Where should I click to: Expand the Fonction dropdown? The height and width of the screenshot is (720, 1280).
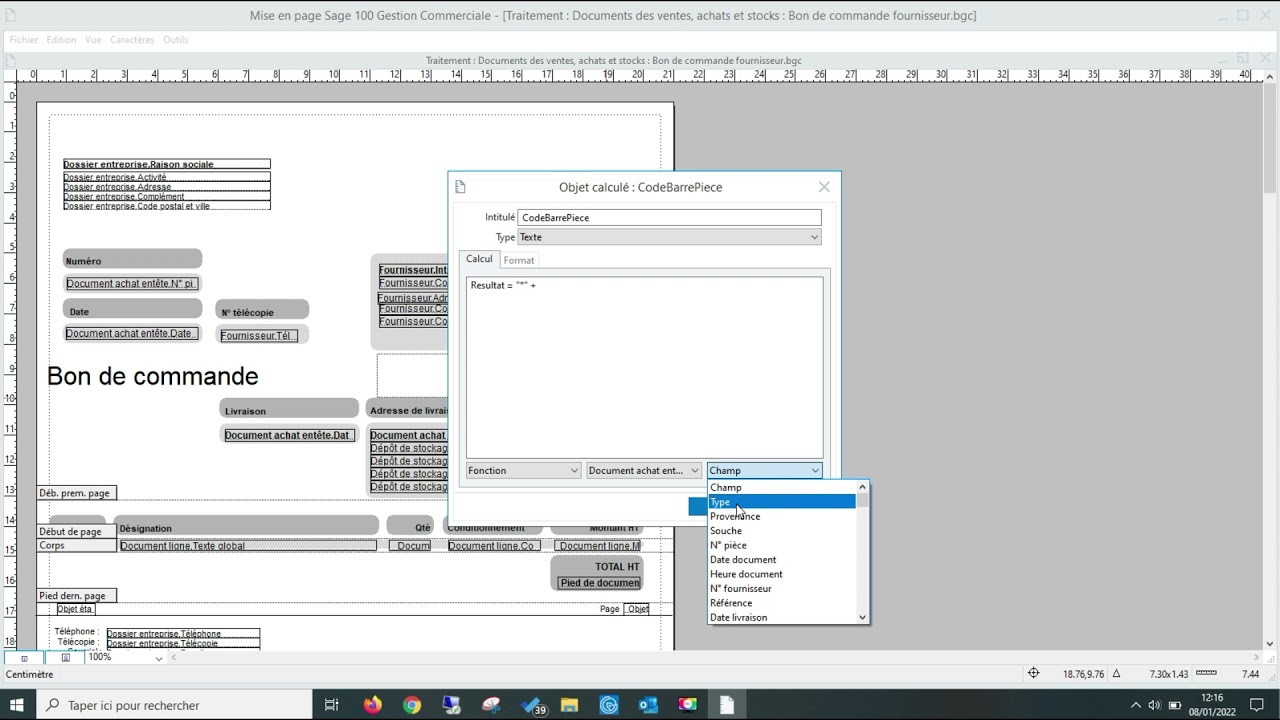click(523, 470)
